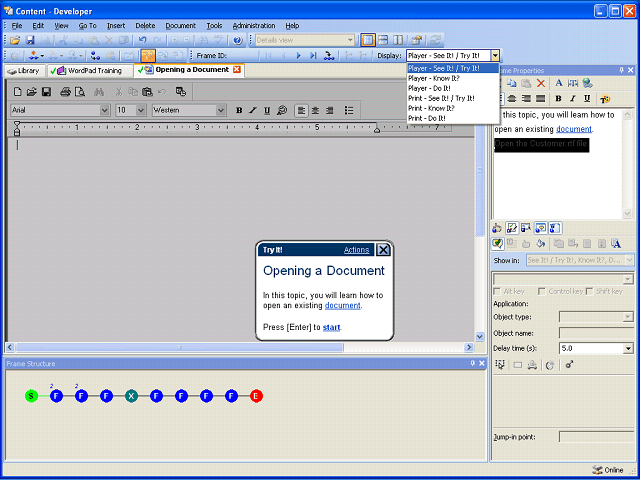Click the next frame play arrow
The width and height of the screenshot is (640, 480).
pyautogui.click(x=298, y=56)
